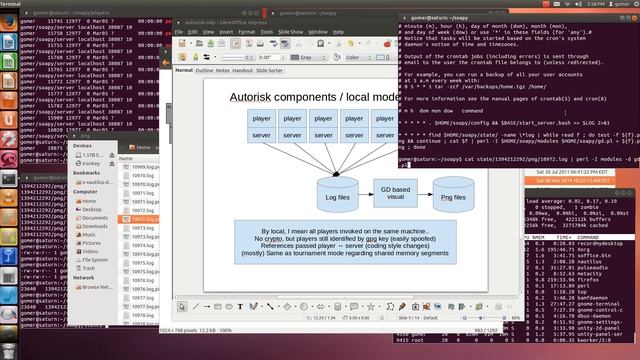Image resolution: width=640 pixels, height=360 pixels.
Task: Choose the Symbol Shapes smiley tool
Action: [x=304, y=307]
